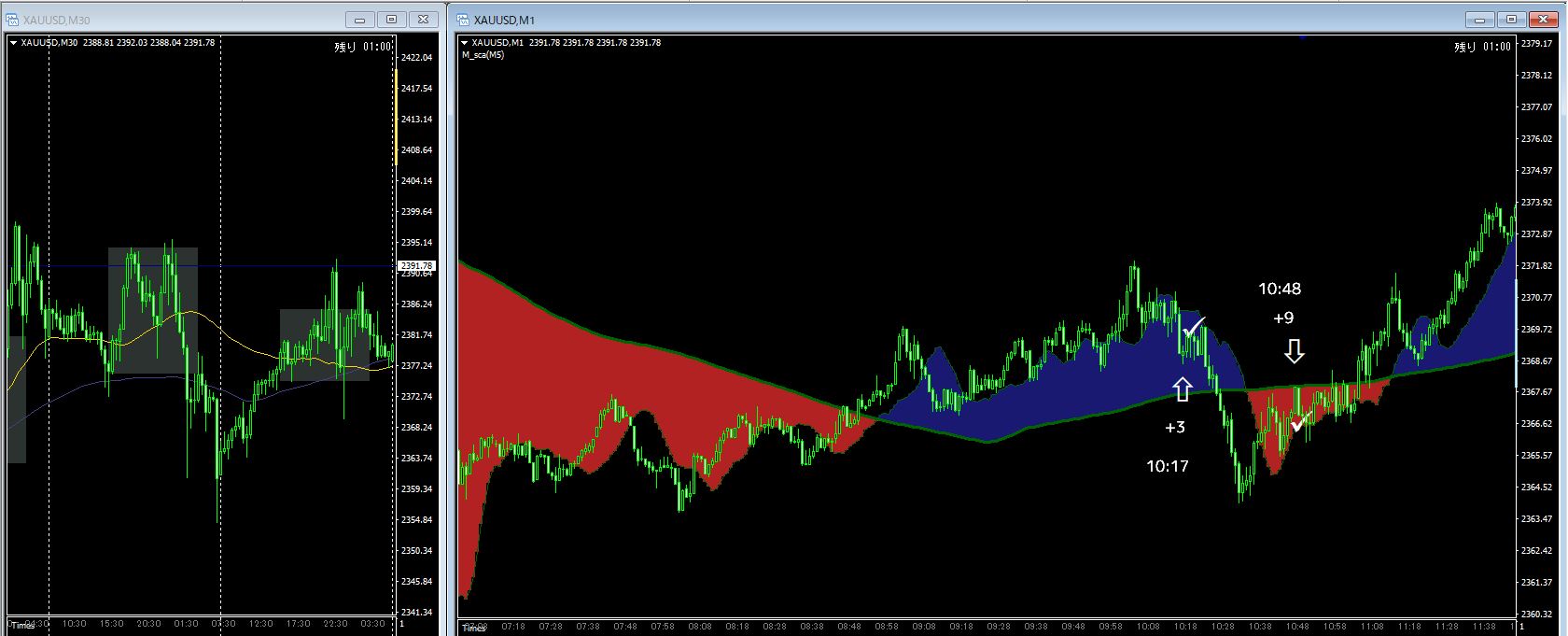Maximize the XAUUSD,M1 chart window
The image size is (1568, 636).
(1512, 20)
